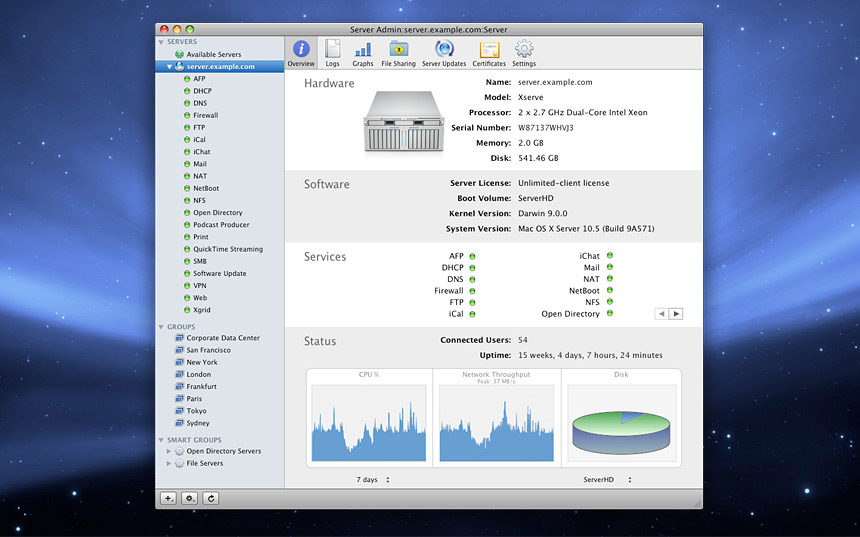
Task: Open the Logs toolbar pane
Action: click(x=332, y=53)
